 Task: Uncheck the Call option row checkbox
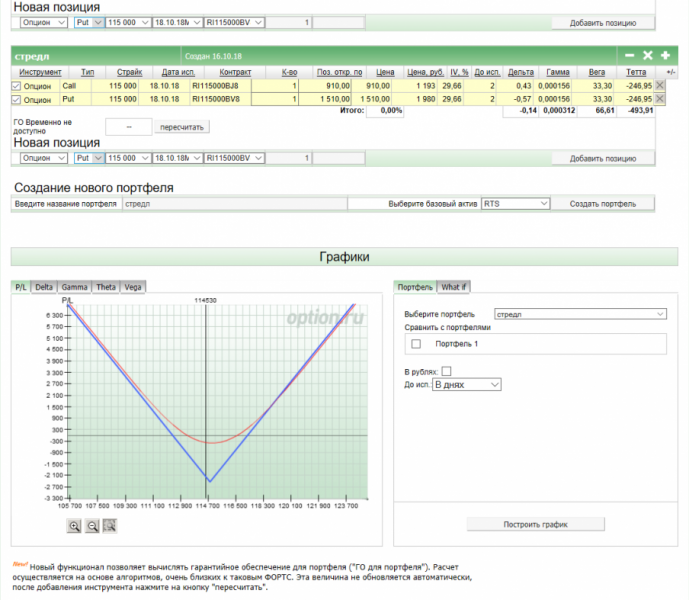pyautogui.click(x=15, y=87)
